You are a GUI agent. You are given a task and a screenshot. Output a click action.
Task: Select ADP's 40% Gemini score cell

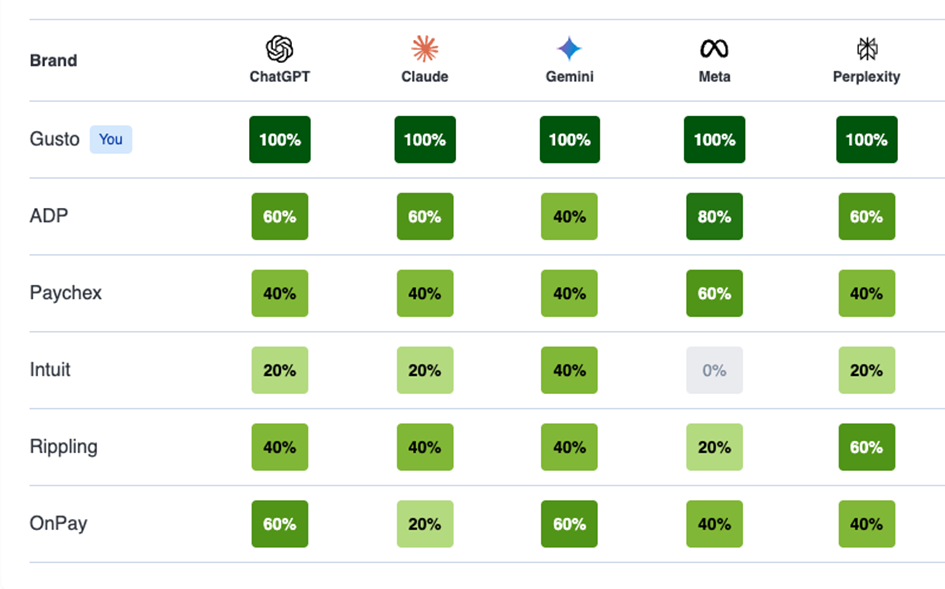coord(569,217)
